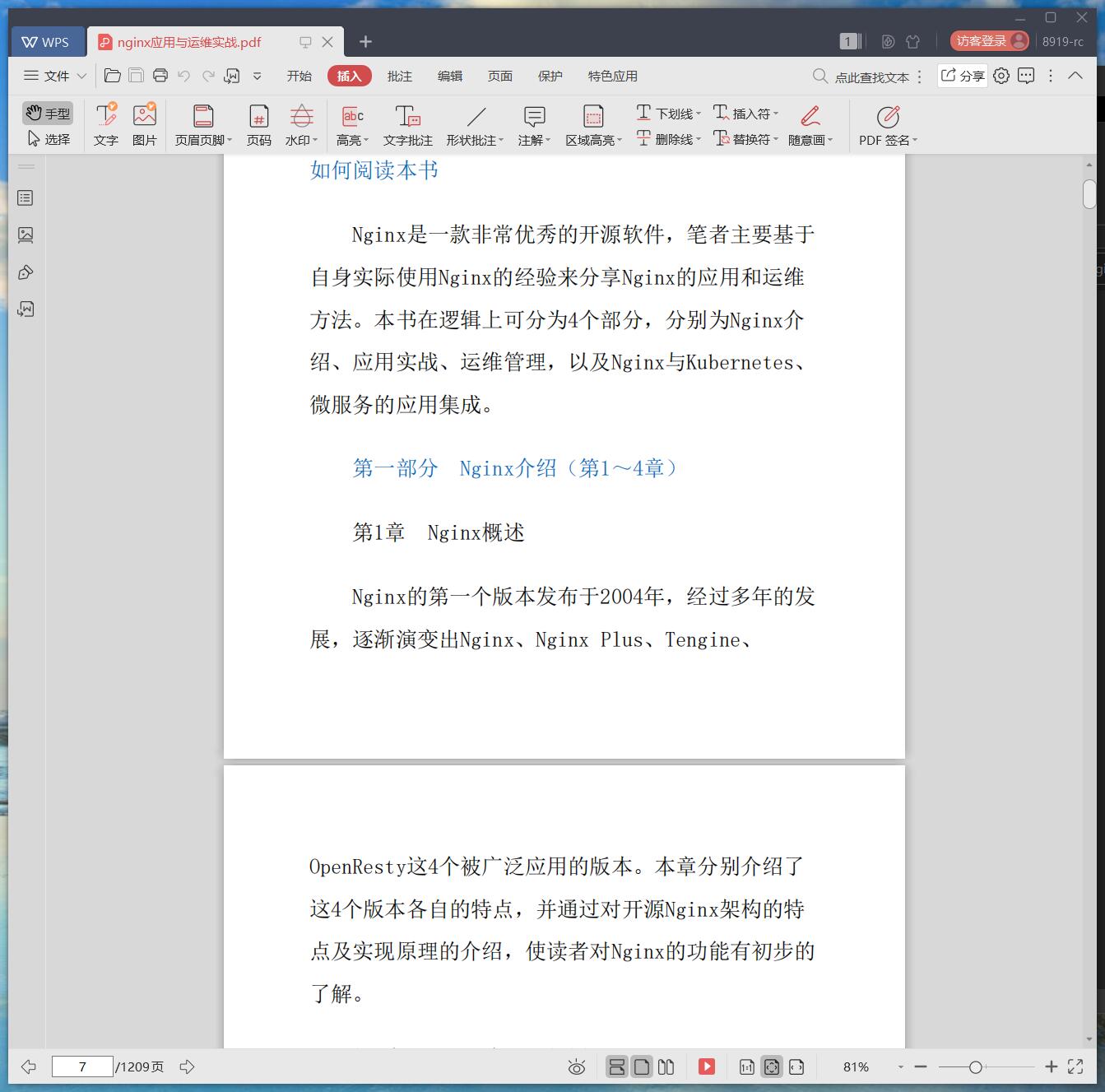Click the feedback chat bubble icon
The width and height of the screenshot is (1105, 1092).
click(1026, 76)
